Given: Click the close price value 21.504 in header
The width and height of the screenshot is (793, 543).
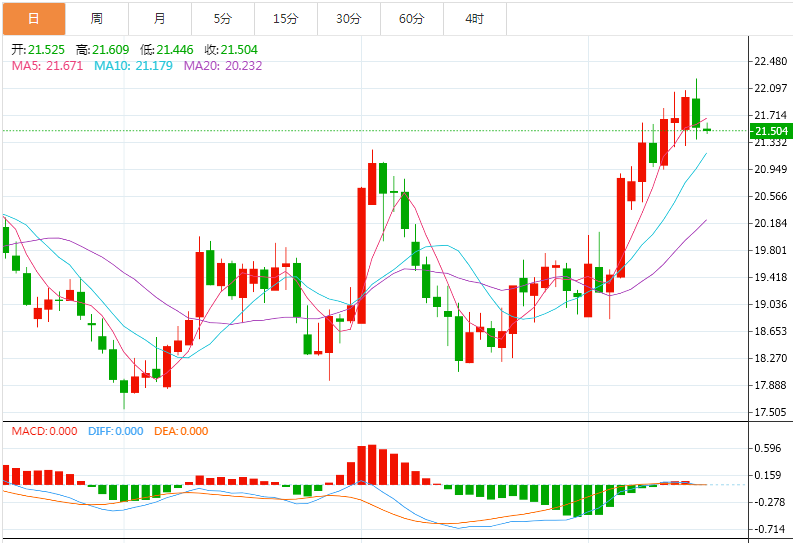Looking at the screenshot, I should coord(239,50).
